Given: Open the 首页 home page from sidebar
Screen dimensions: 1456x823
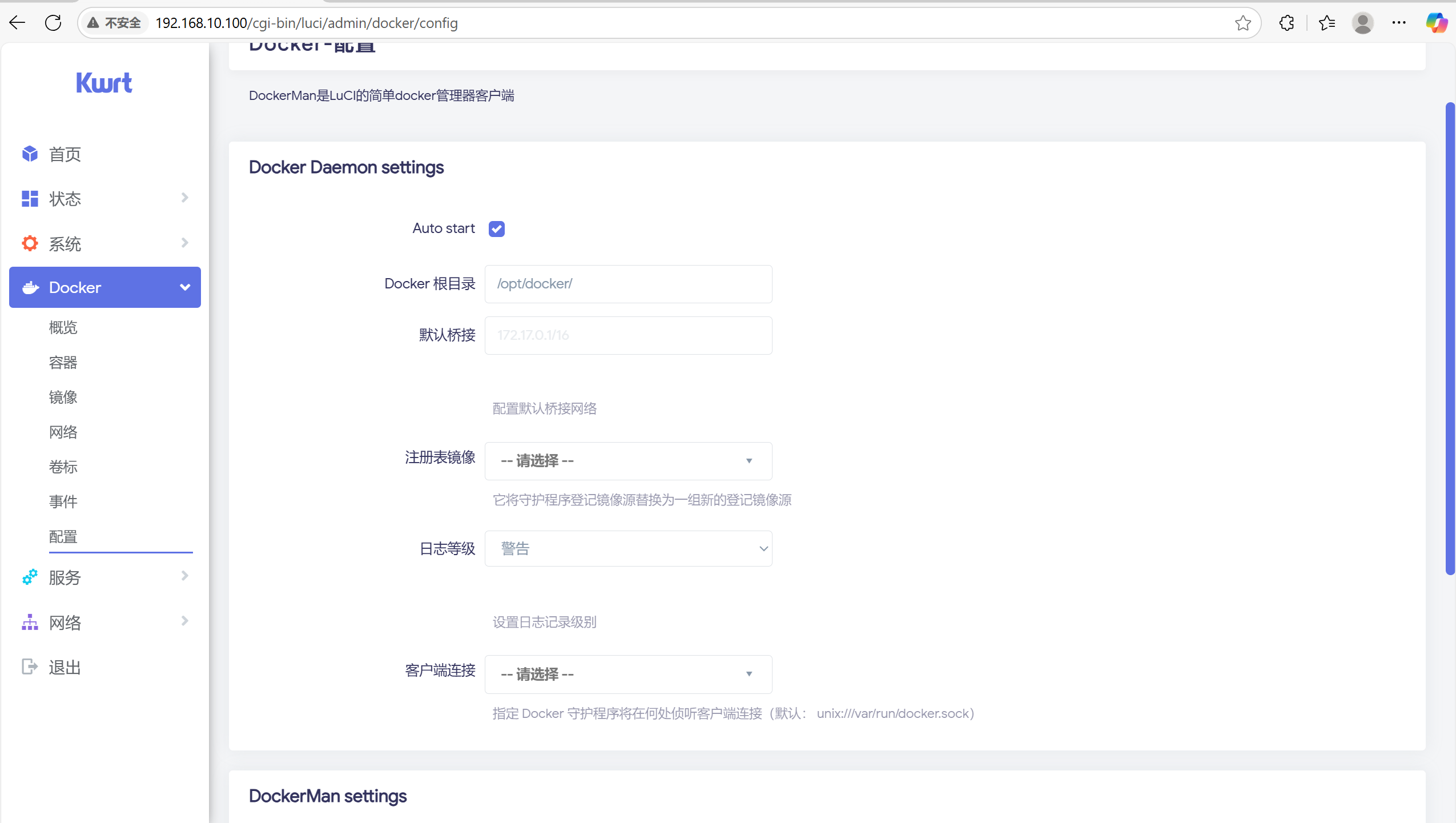Looking at the screenshot, I should 30,154.
